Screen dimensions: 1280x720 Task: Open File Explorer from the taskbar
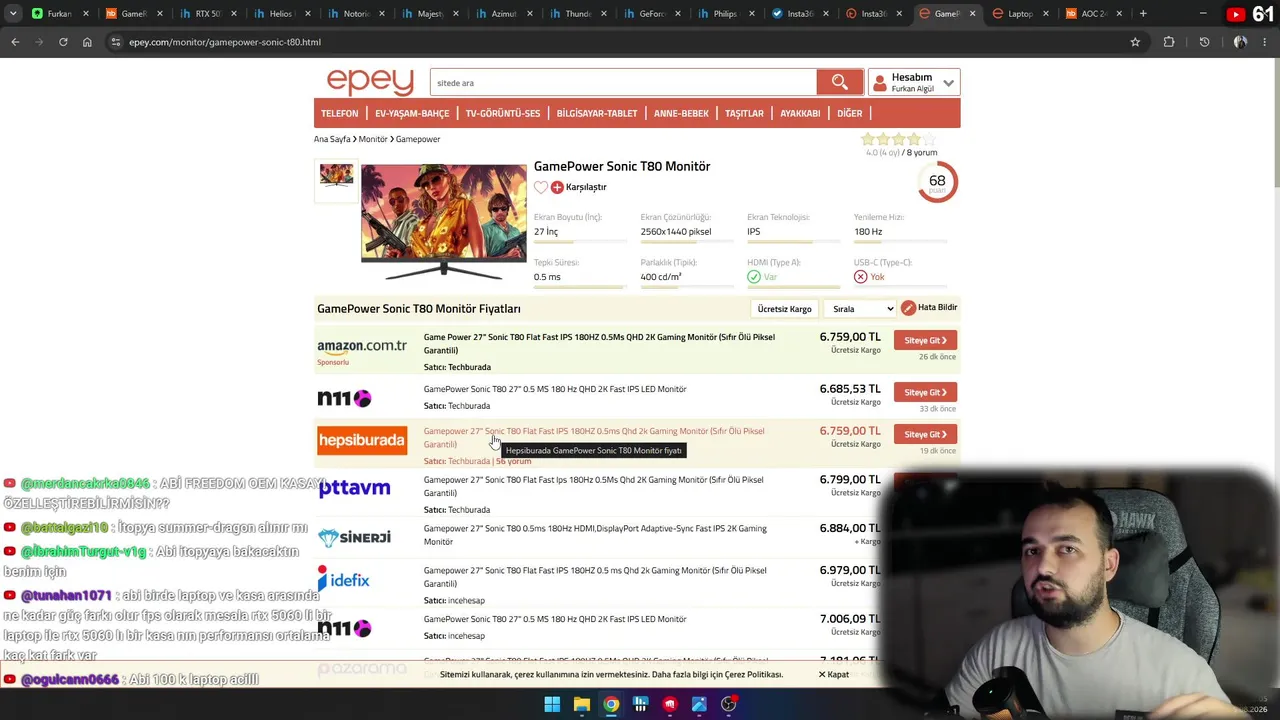(x=581, y=704)
